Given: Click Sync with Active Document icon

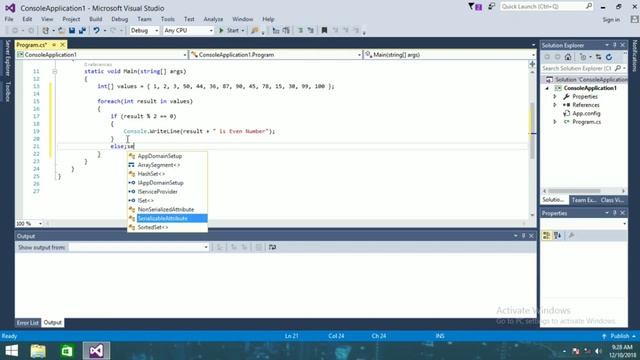Looking at the screenshot, I should click(598, 57).
